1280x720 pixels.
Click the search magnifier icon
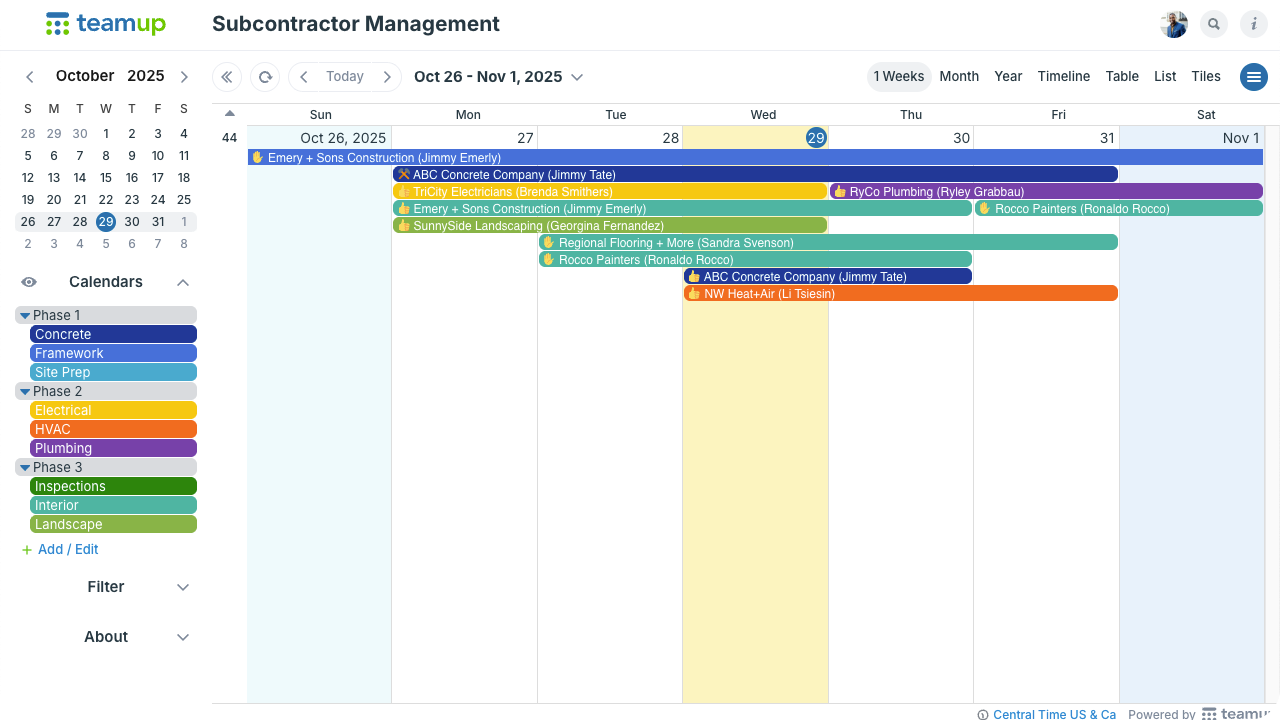1214,25
